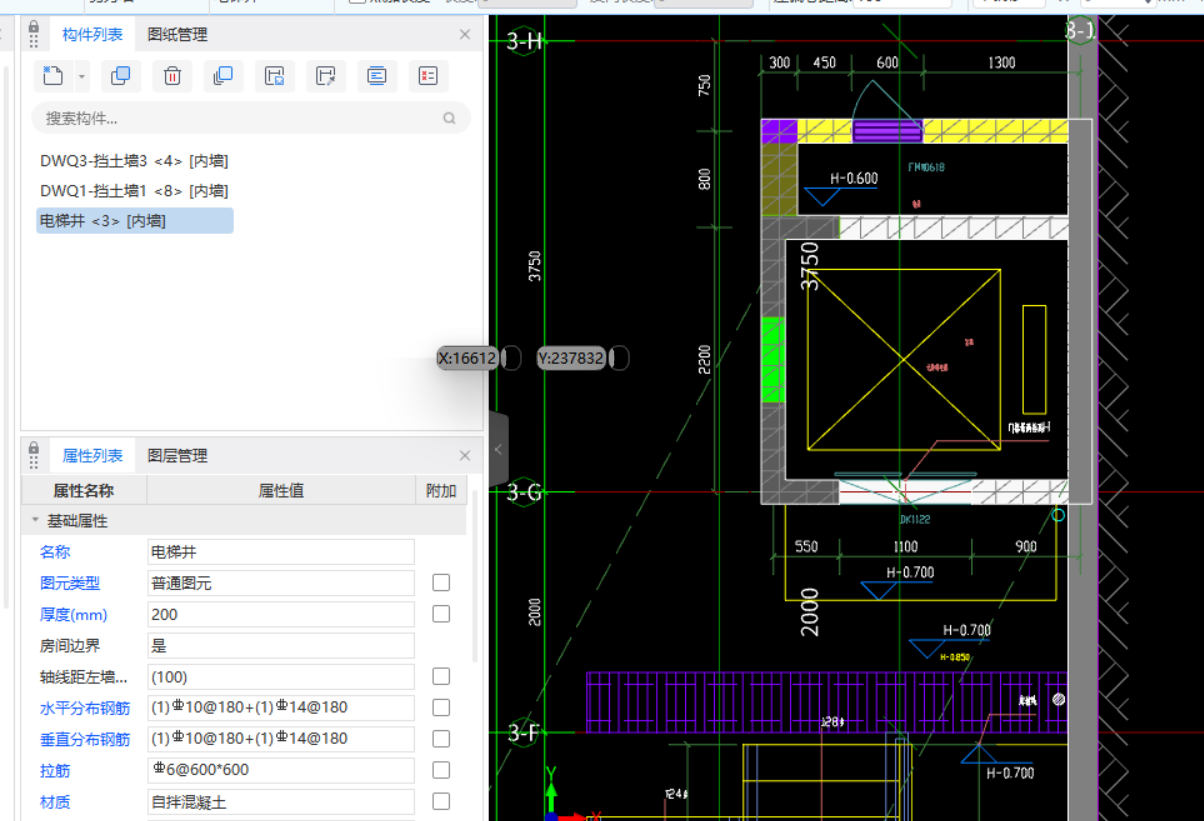
Task: Switch to the 图纸管理 tab
Action: [177, 35]
